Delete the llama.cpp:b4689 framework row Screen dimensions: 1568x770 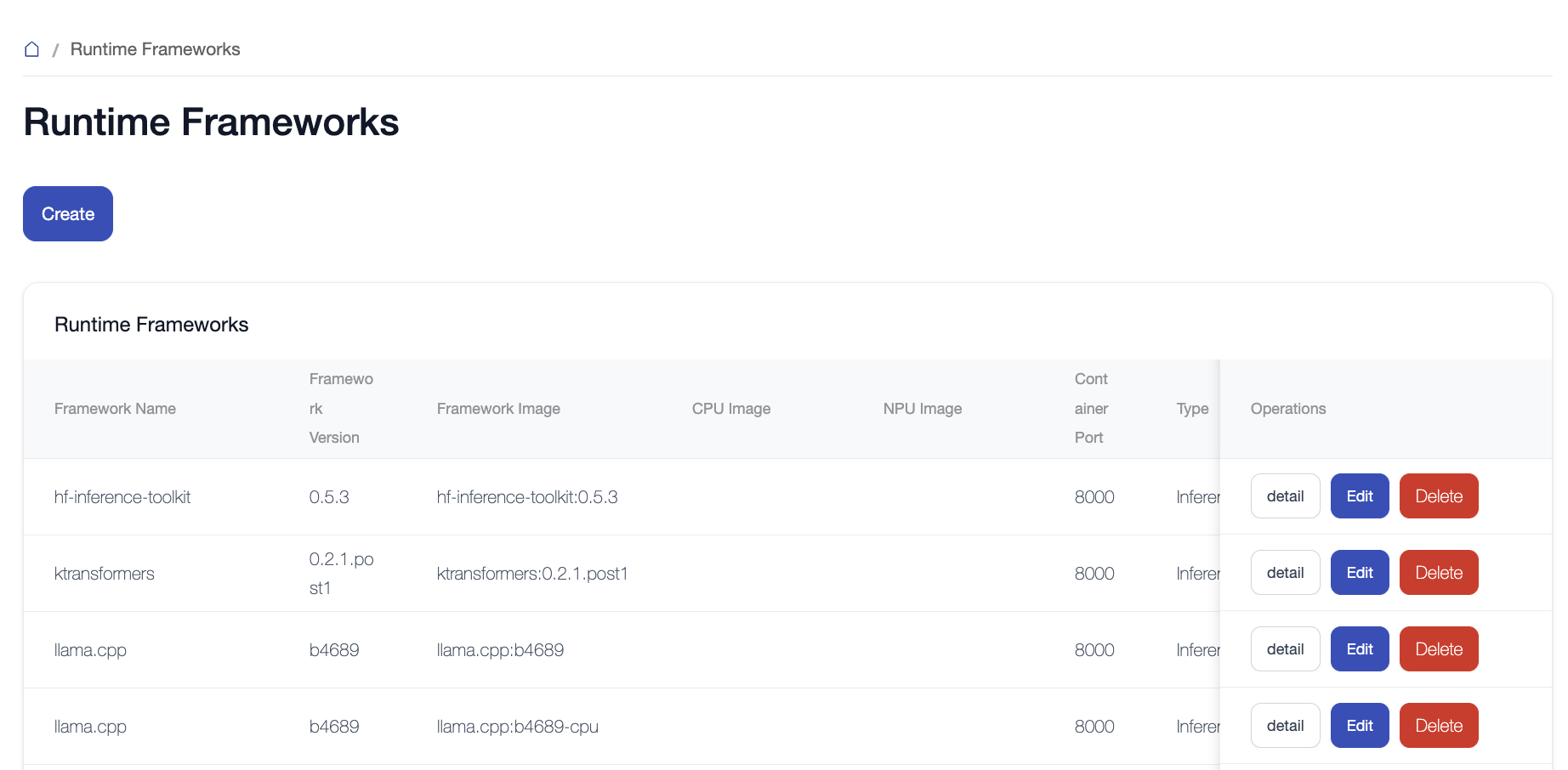(x=1438, y=649)
